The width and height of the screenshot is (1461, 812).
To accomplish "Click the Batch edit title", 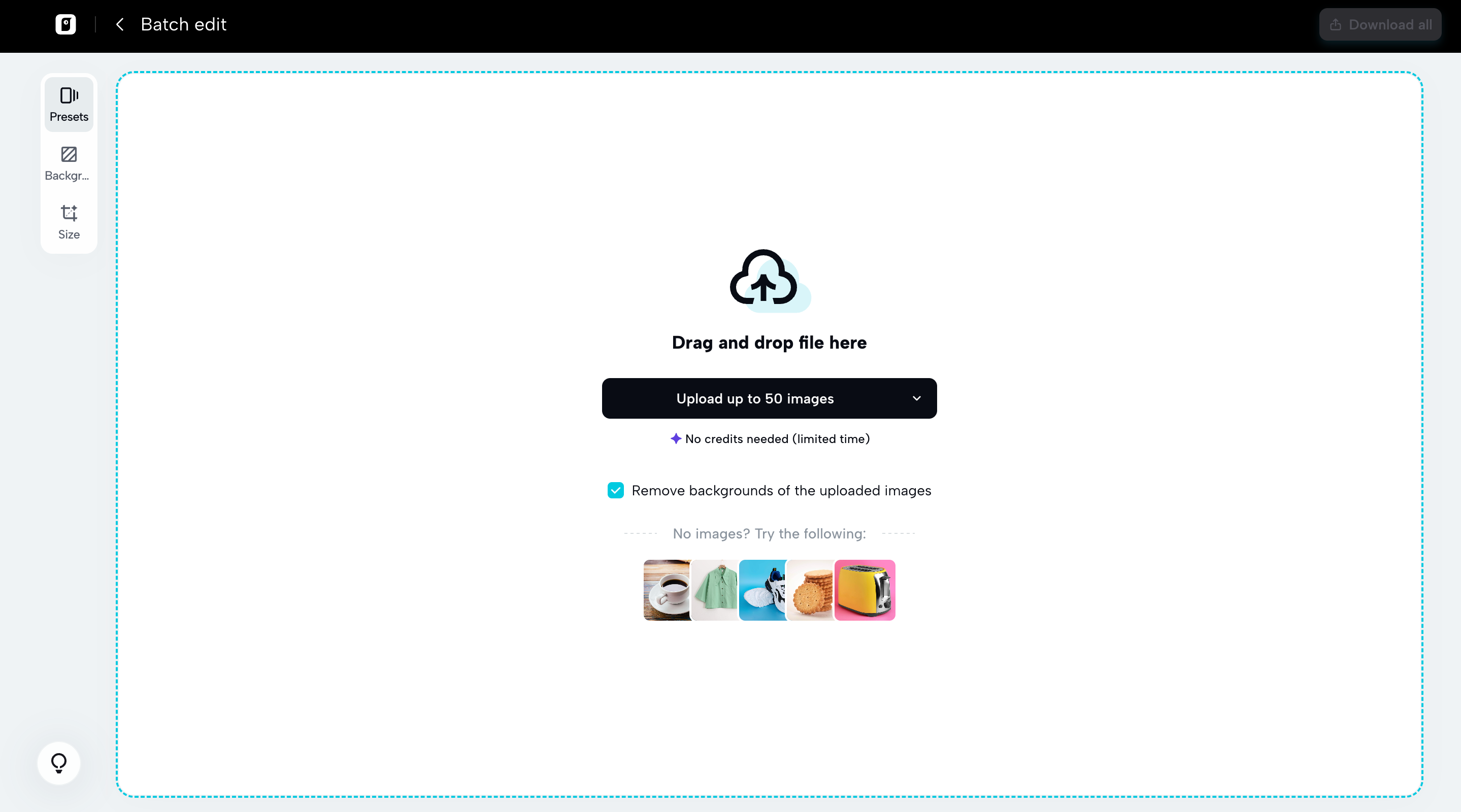I will click(183, 24).
